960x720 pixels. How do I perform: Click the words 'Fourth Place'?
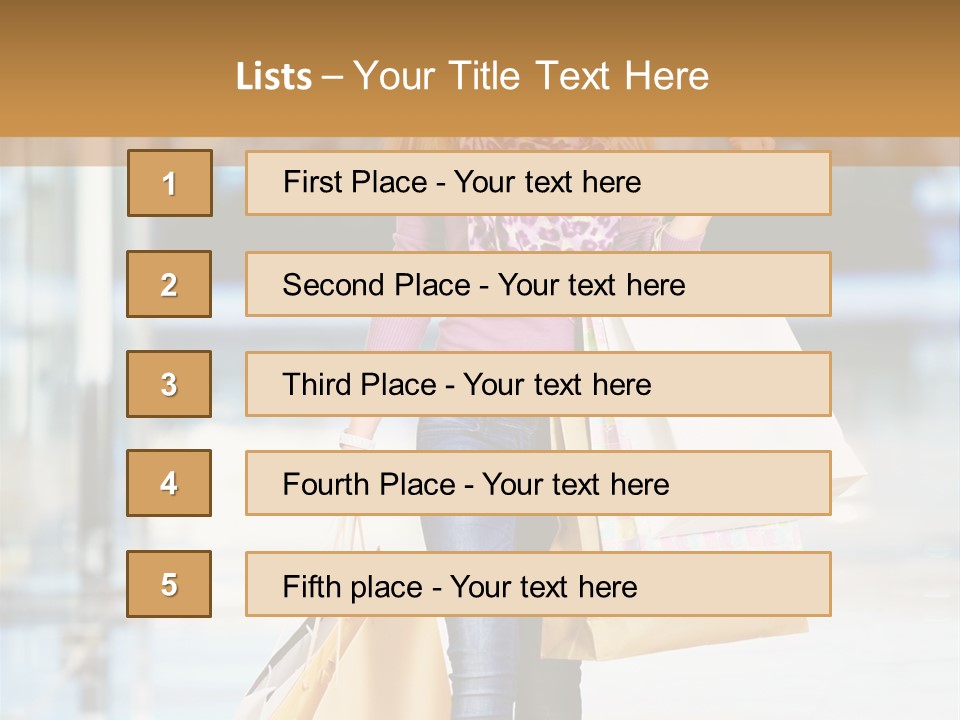(x=369, y=484)
